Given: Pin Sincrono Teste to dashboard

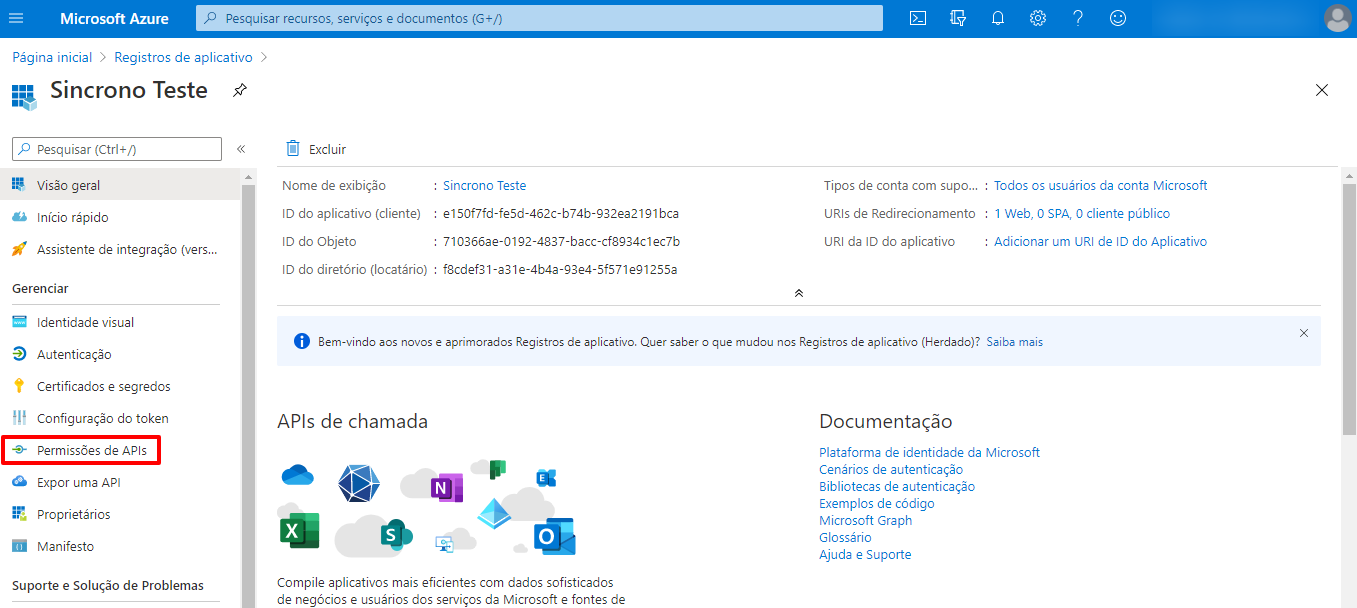Looking at the screenshot, I should (239, 90).
